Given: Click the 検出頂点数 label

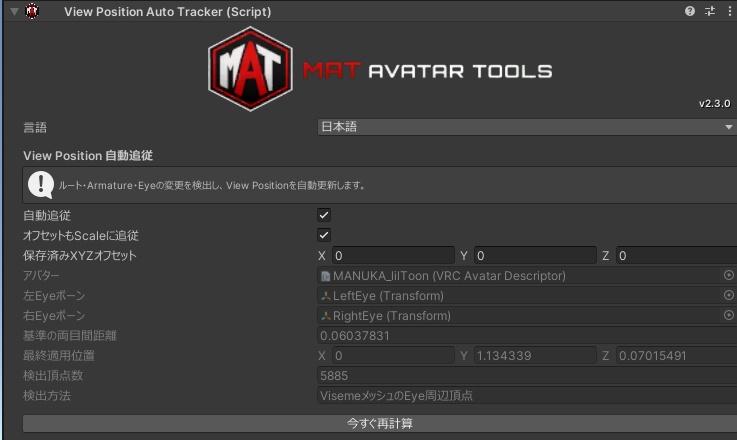Looking at the screenshot, I should tap(53, 376).
